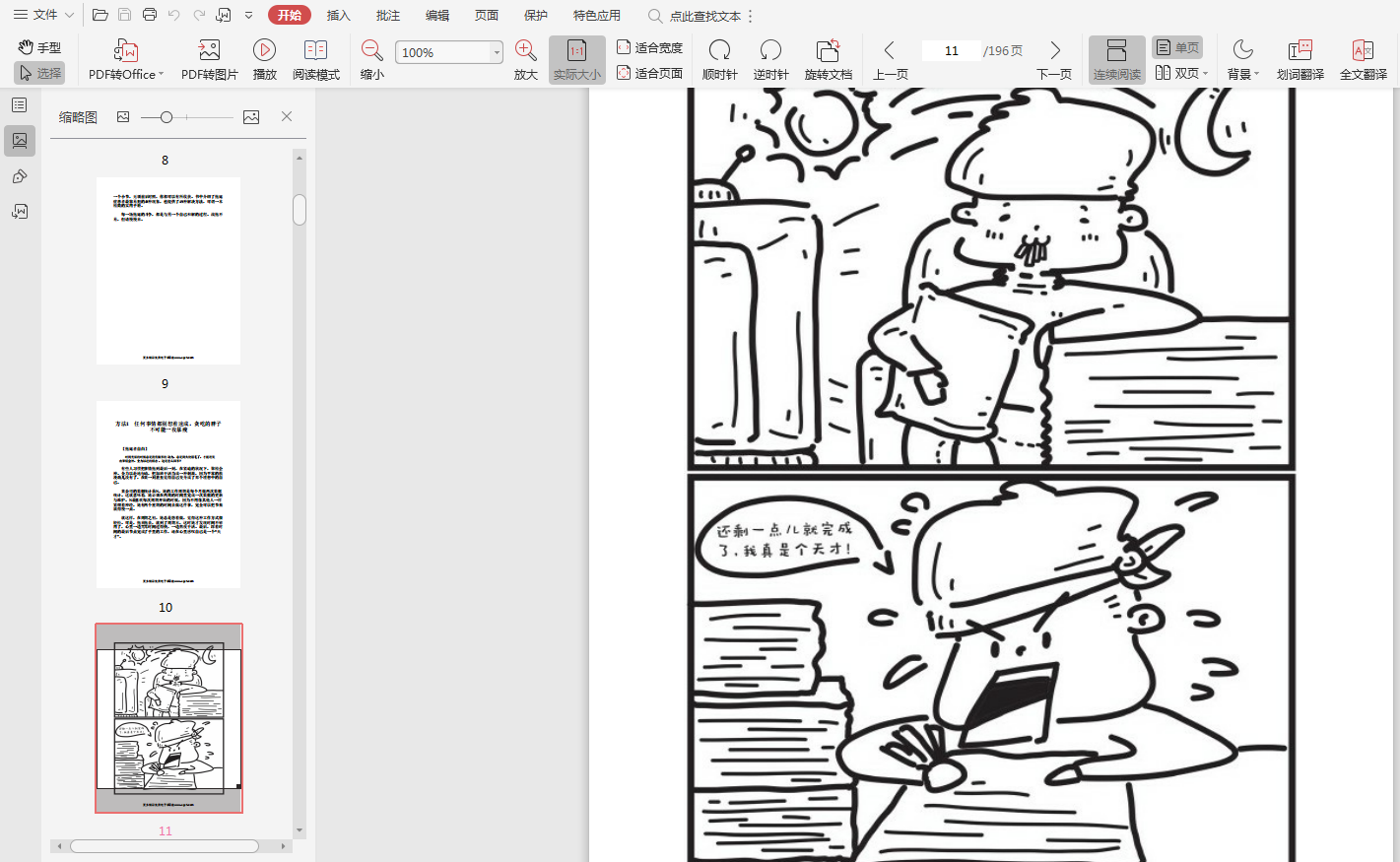The width and height of the screenshot is (1400, 862).
Task: Expand the 背景 dropdown arrow
Action: point(1257,75)
